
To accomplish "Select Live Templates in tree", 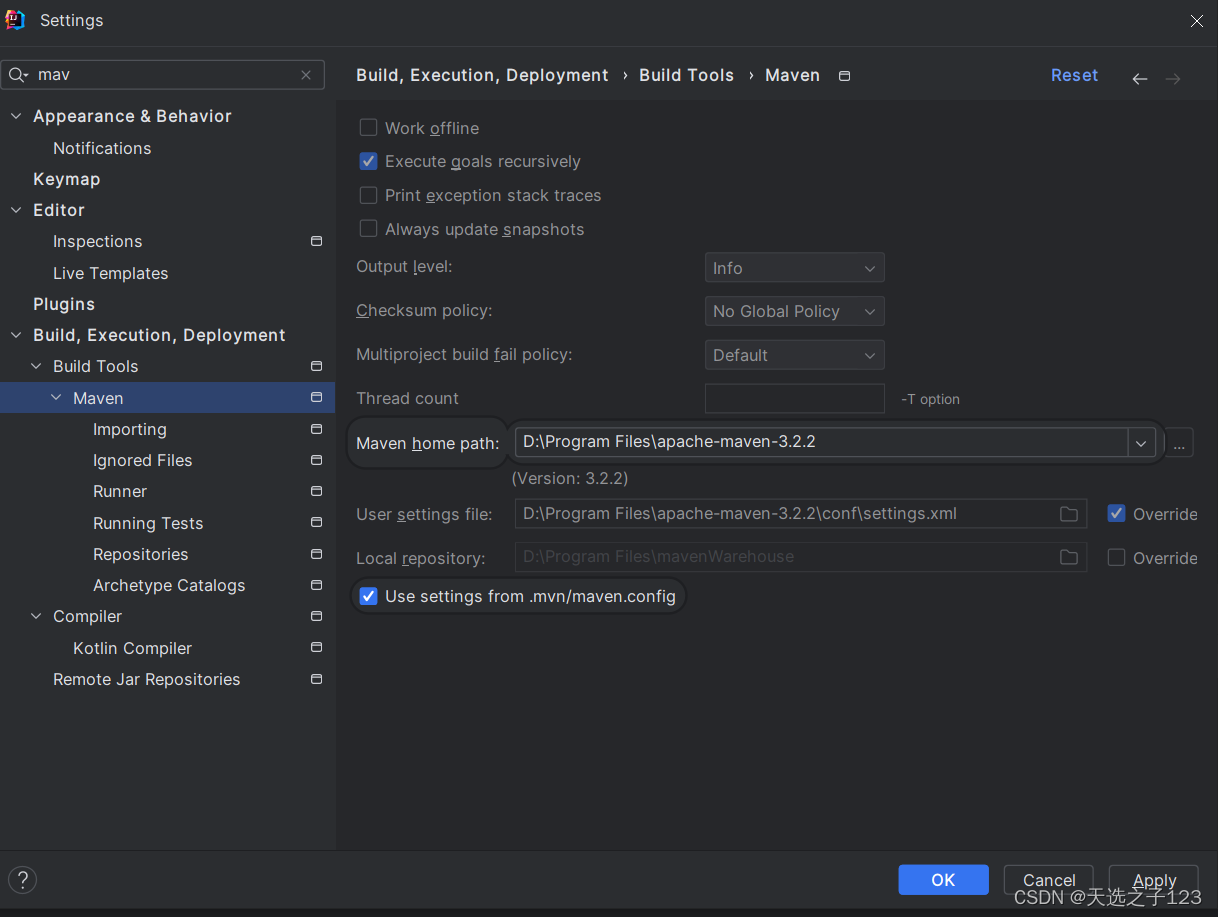I will pyautogui.click(x=110, y=273).
